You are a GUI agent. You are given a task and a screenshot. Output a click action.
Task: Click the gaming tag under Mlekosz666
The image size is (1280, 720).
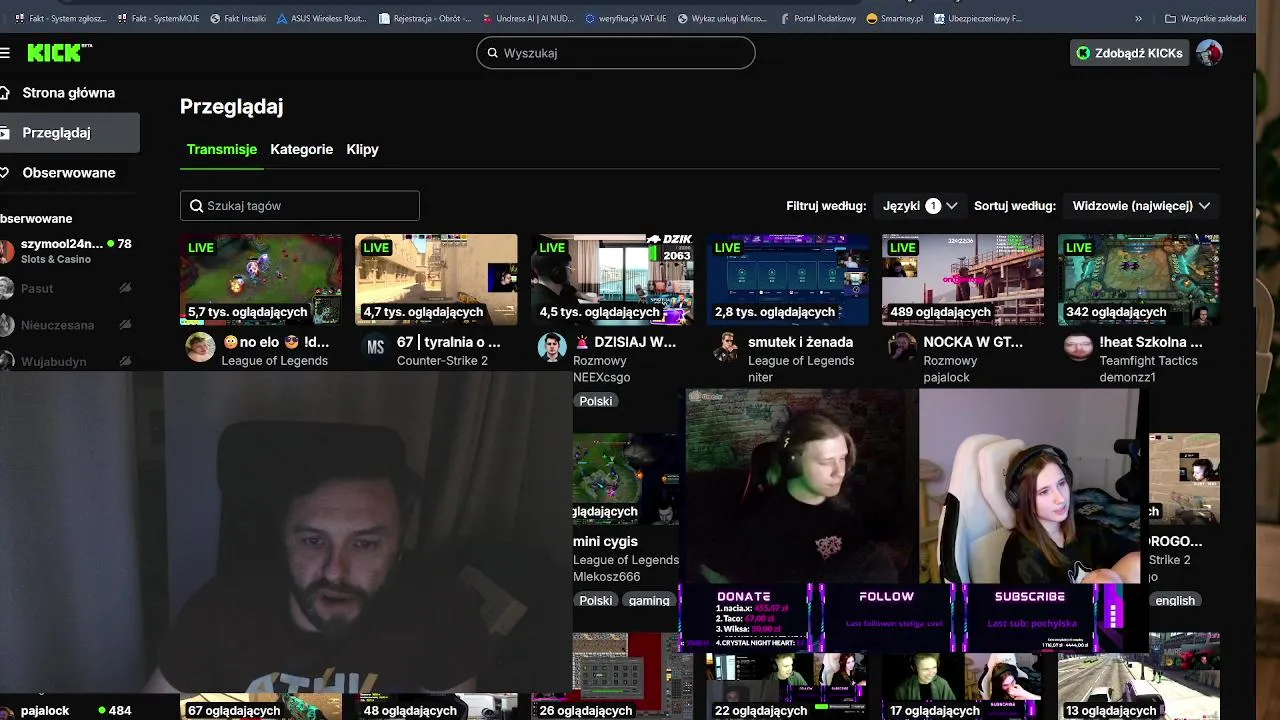tap(649, 601)
